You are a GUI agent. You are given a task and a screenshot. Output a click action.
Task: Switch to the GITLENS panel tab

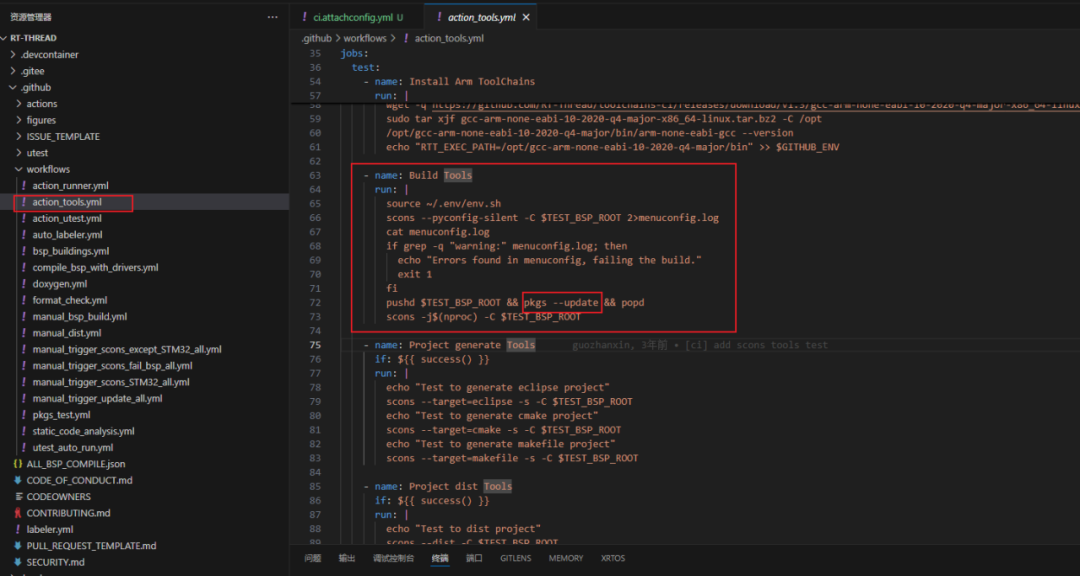(x=516, y=558)
